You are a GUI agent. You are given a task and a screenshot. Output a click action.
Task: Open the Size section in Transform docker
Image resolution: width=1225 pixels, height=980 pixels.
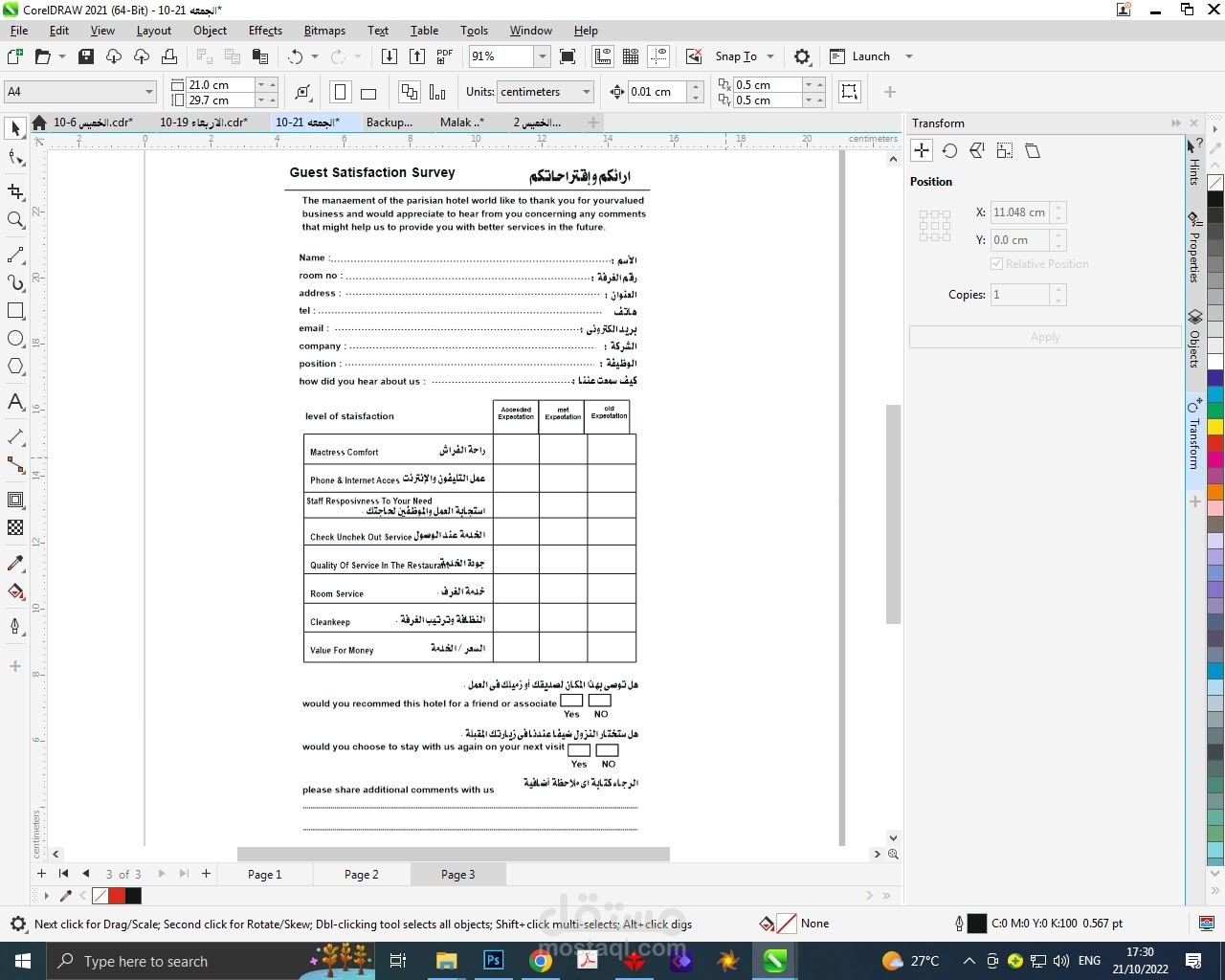(x=1005, y=150)
